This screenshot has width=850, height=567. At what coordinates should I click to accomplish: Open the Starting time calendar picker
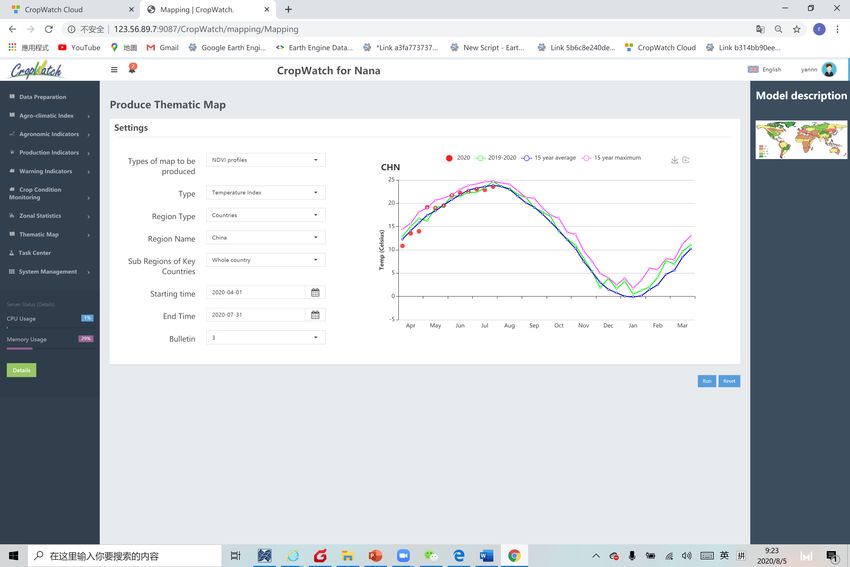click(315, 293)
